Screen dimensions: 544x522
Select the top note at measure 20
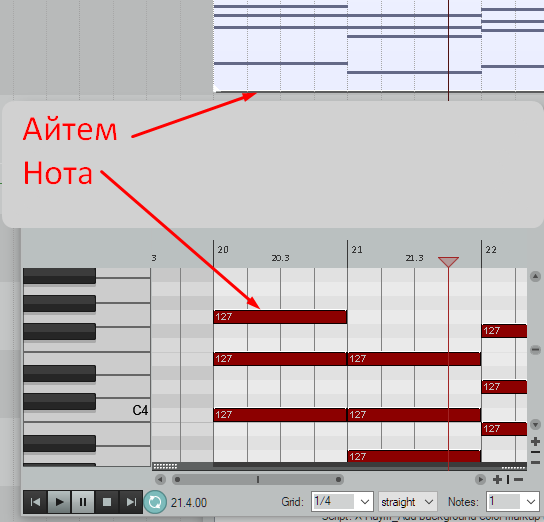[280, 317]
